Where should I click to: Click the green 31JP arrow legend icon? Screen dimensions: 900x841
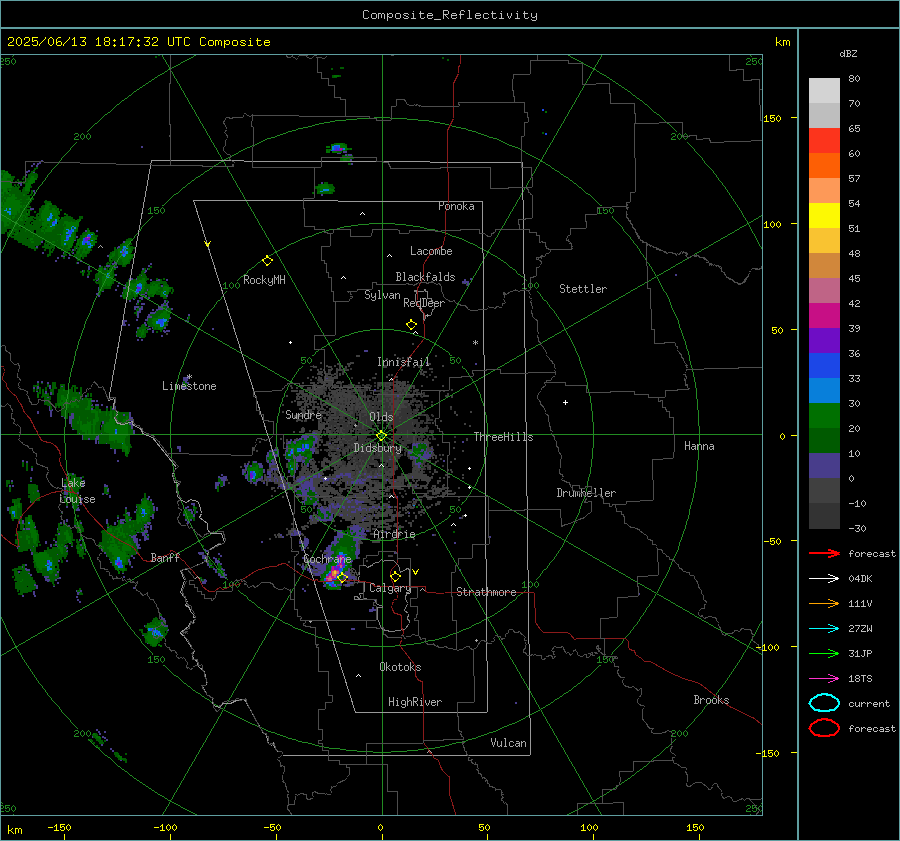[x=824, y=653]
